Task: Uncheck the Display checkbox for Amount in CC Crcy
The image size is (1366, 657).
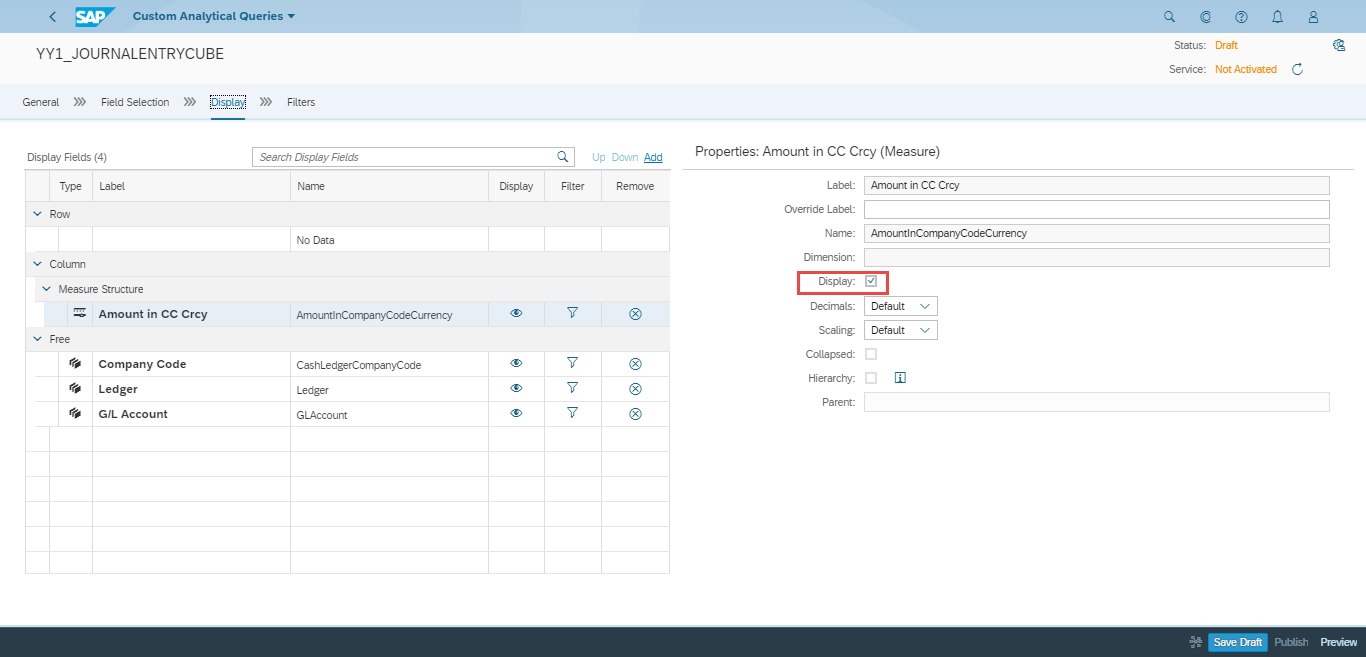Action: point(871,281)
